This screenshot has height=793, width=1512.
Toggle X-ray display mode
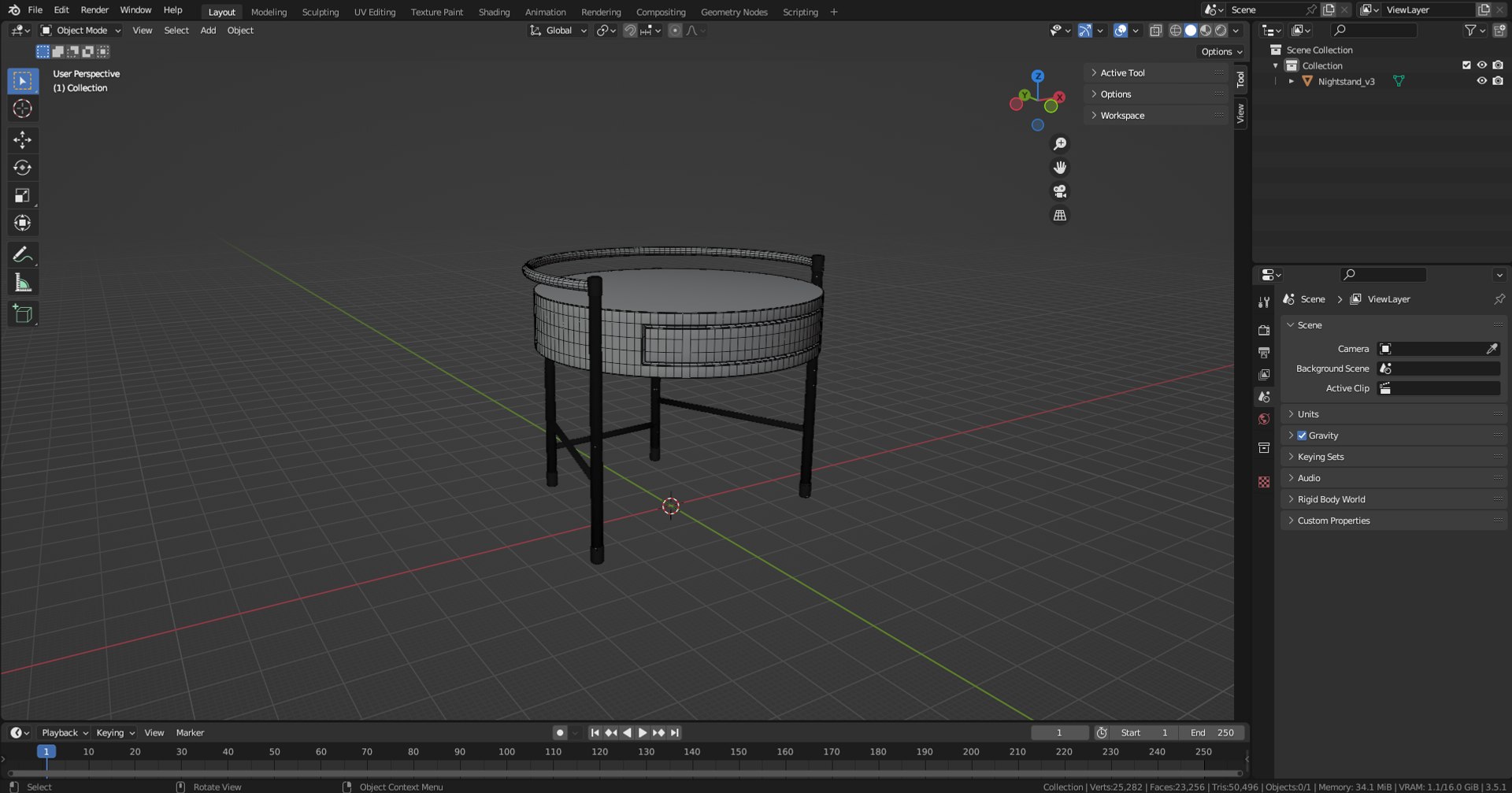point(1155,30)
